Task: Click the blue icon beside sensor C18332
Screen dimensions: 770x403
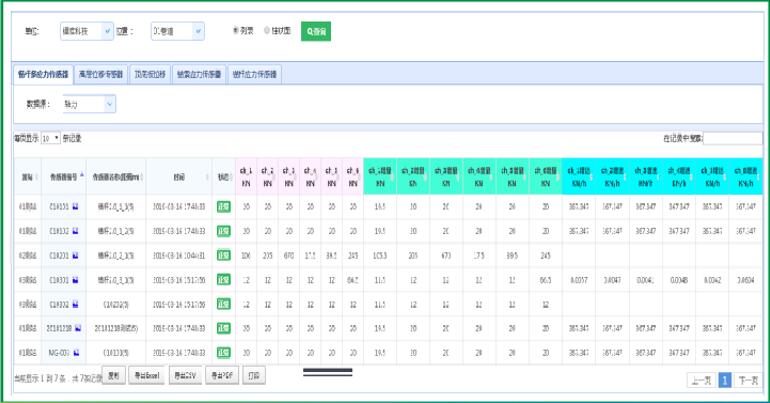Action: point(76,305)
